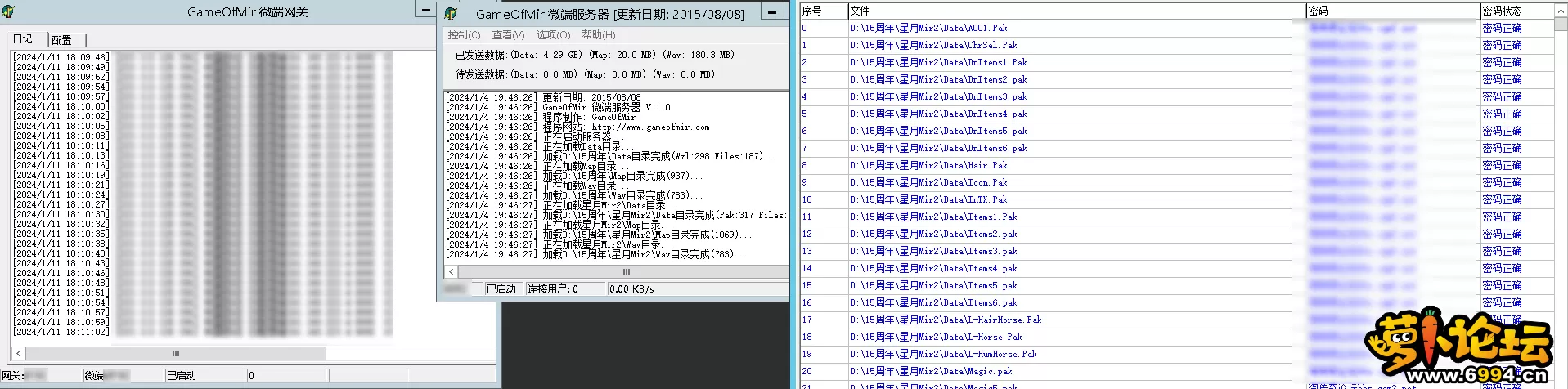Select row with L-Horse.Pak file
Screen dimensions: 1568x389
click(x=1176, y=337)
